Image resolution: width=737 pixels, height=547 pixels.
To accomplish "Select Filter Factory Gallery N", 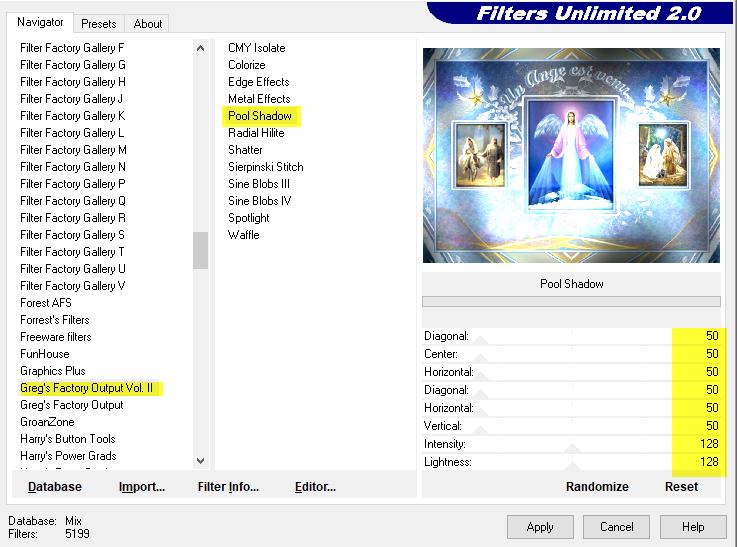I will [x=73, y=167].
